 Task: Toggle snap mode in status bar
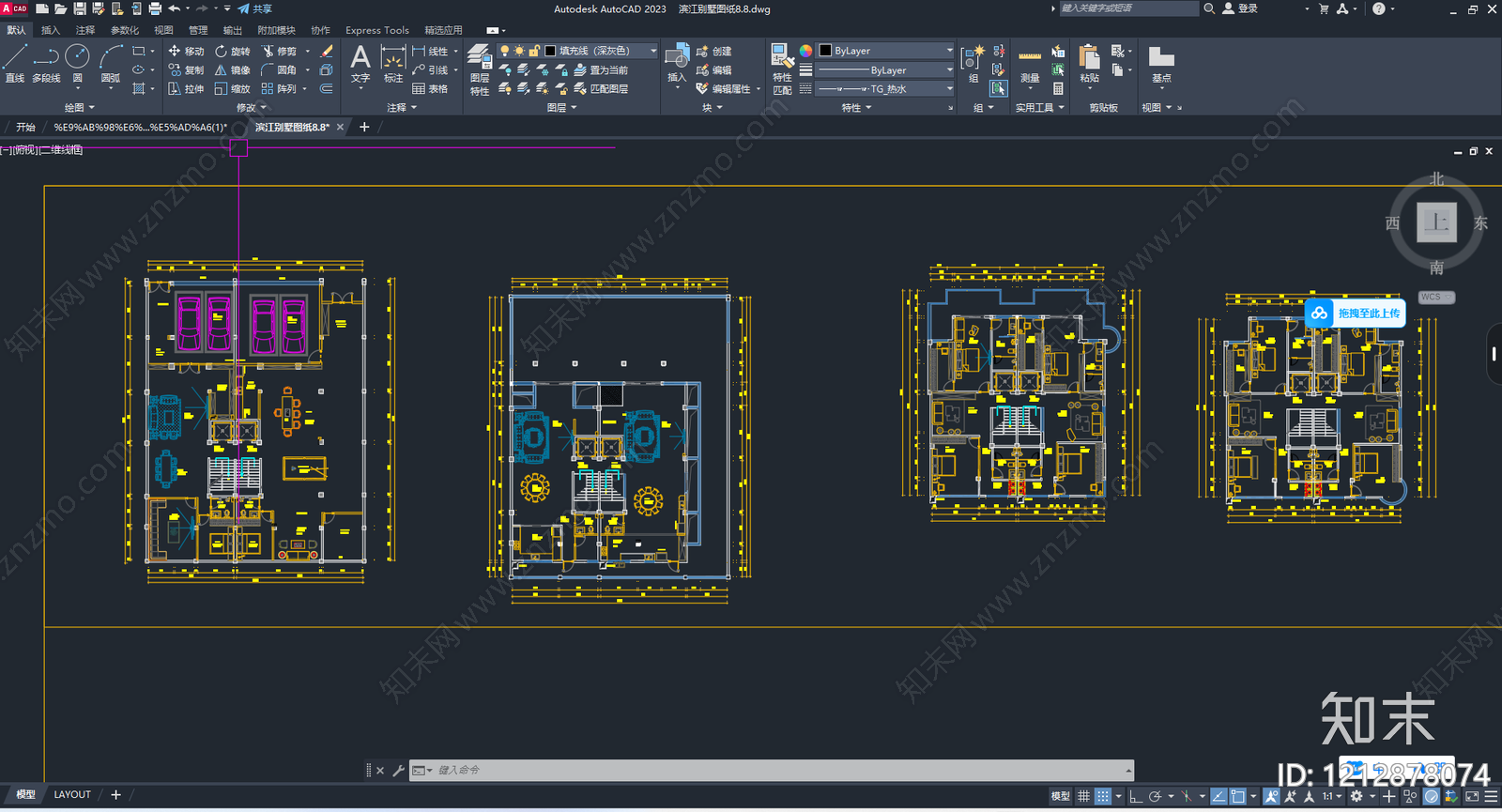pos(1103,796)
